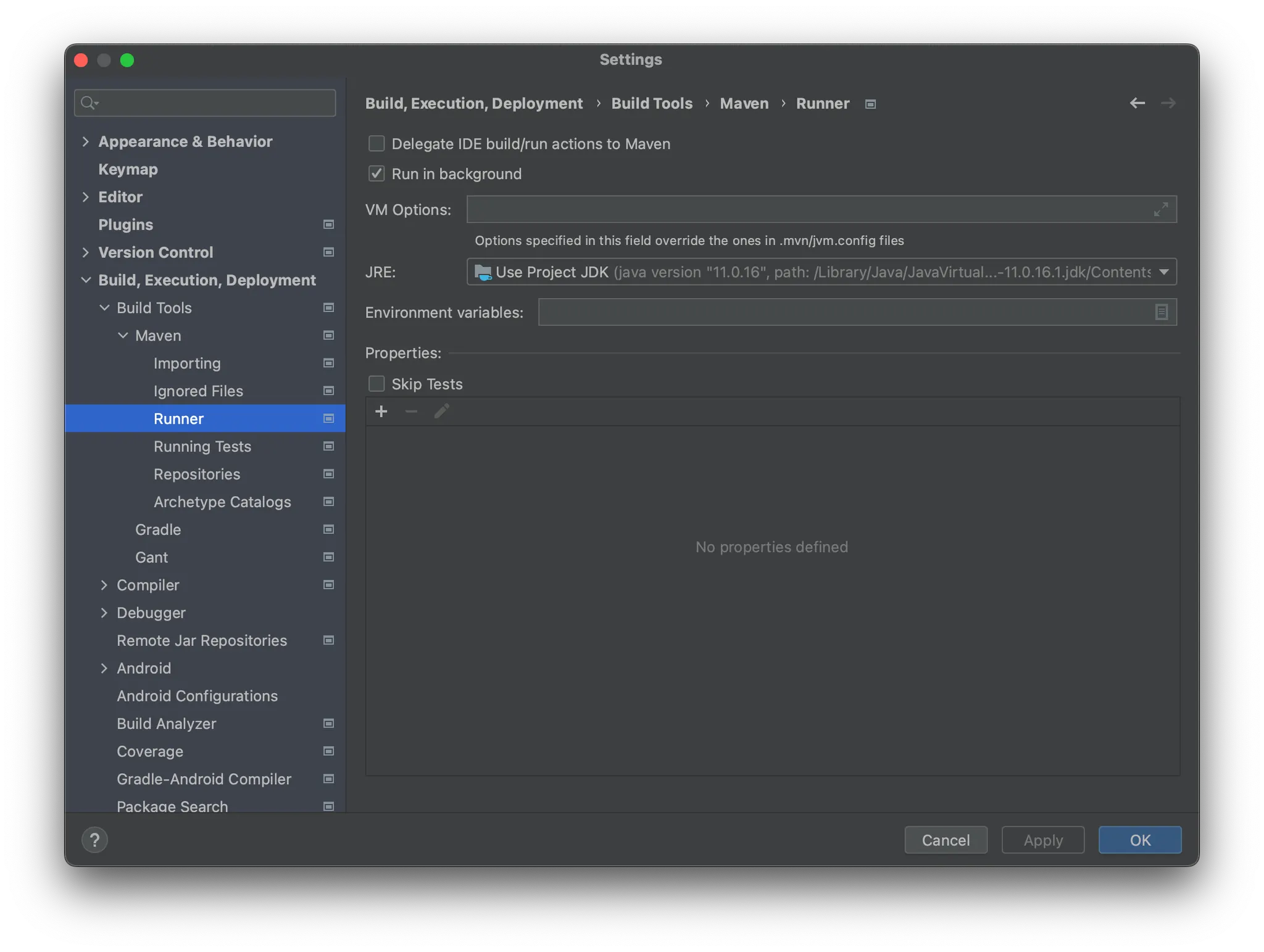The width and height of the screenshot is (1264, 952).
Task: Uncheck Run in background
Action: click(x=376, y=174)
